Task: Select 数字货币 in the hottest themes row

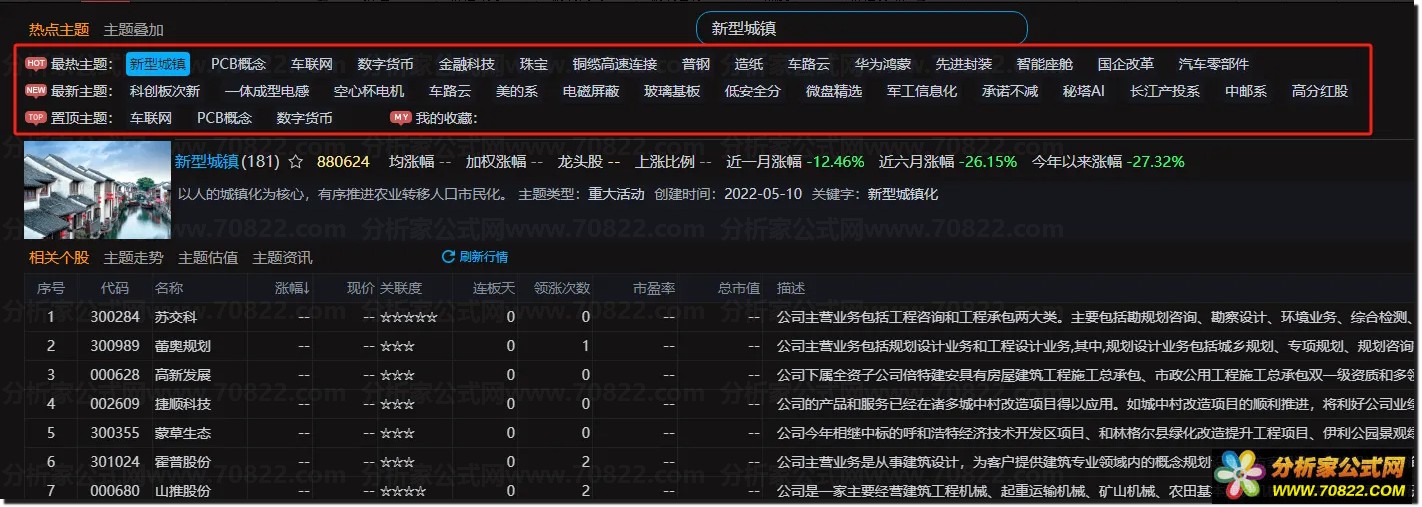Action: tap(386, 64)
